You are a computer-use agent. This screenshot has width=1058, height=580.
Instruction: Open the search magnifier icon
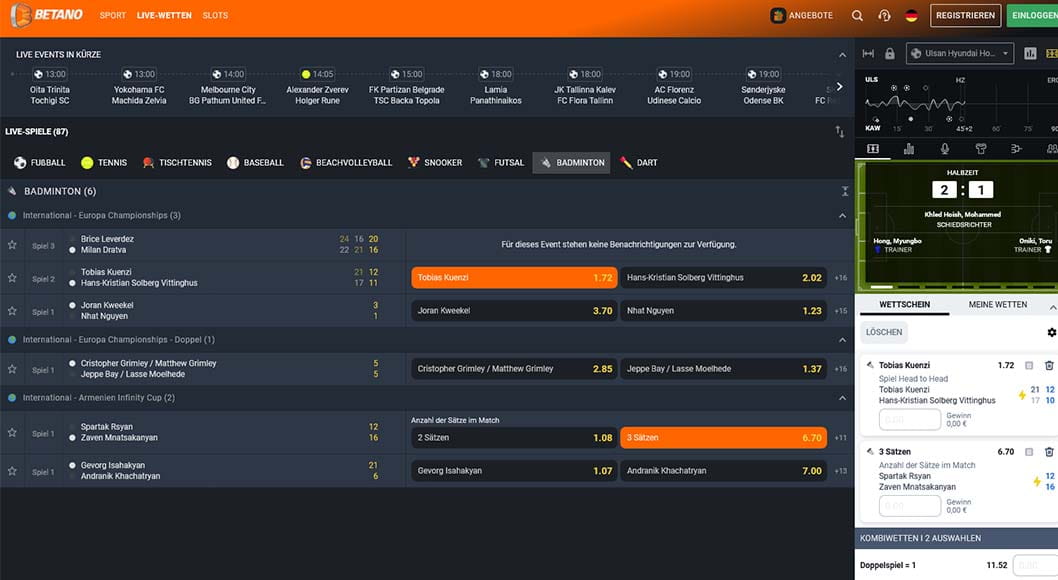click(857, 16)
